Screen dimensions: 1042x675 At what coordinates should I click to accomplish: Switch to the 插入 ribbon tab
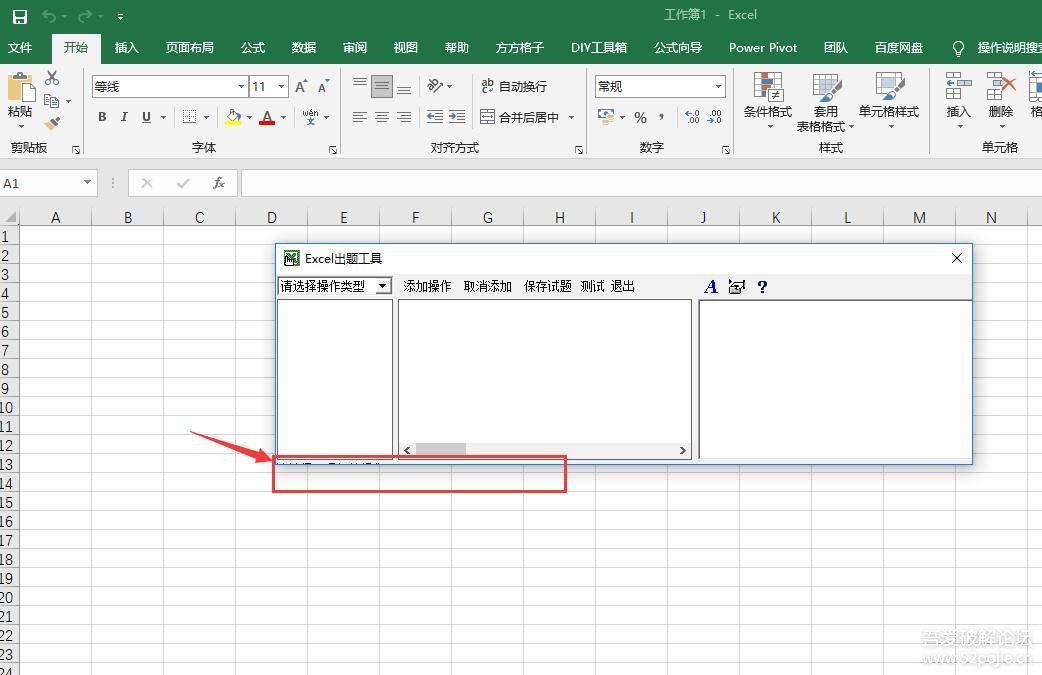pyautogui.click(x=126, y=48)
